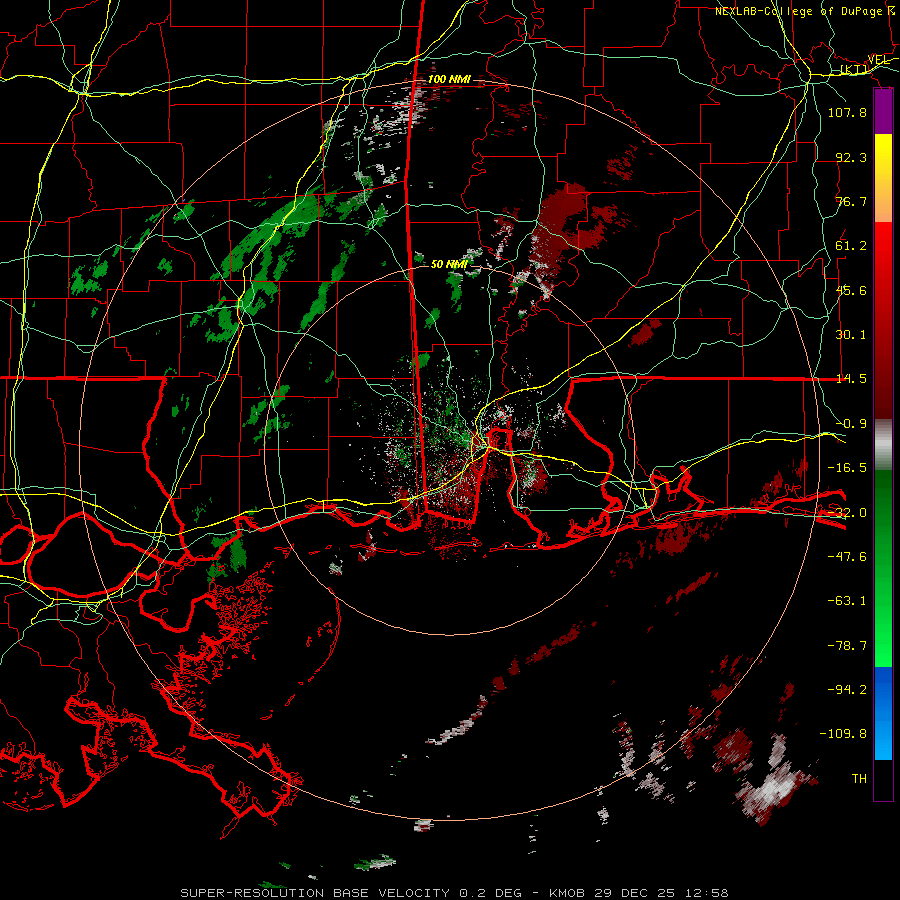Select the 61.2 velocity scale label

[x=851, y=246]
